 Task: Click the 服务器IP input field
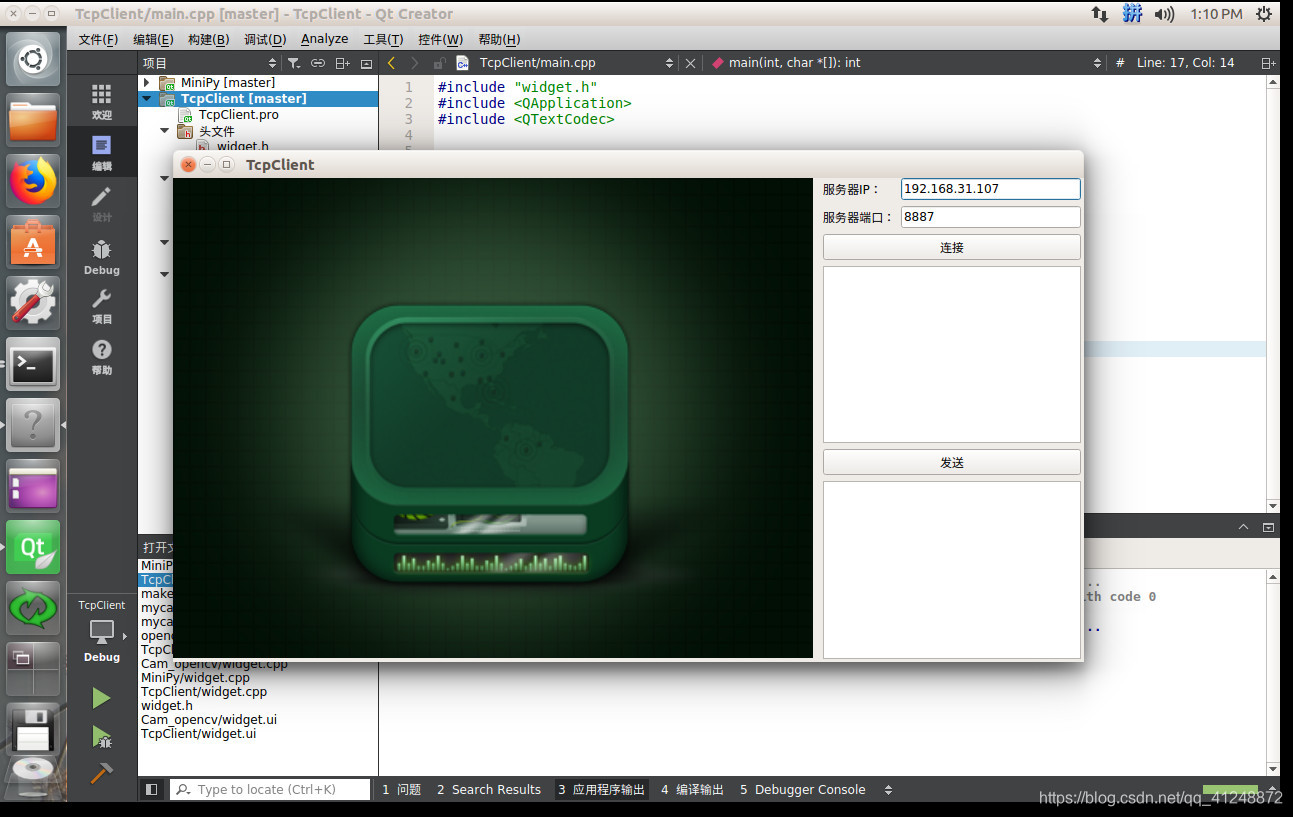tap(990, 188)
